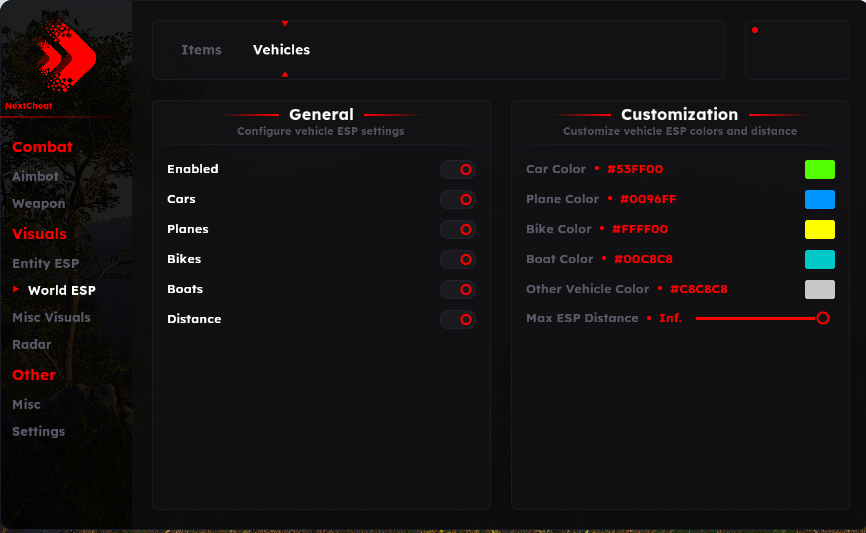This screenshot has height=533, width=866.
Task: Open Settings from the sidebar
Action: [39, 431]
